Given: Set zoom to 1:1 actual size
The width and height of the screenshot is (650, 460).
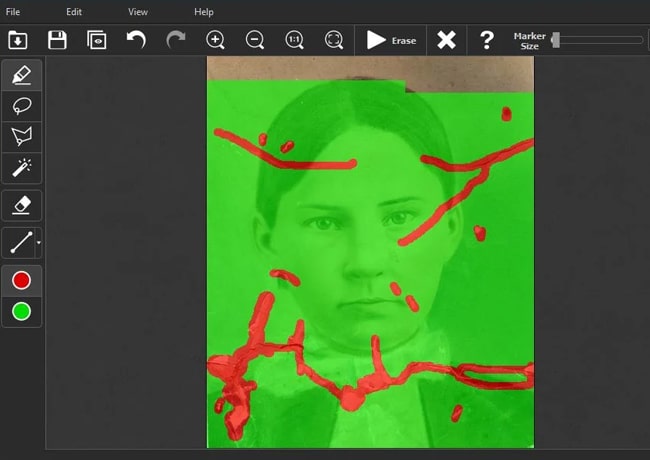Looking at the screenshot, I should [294, 40].
